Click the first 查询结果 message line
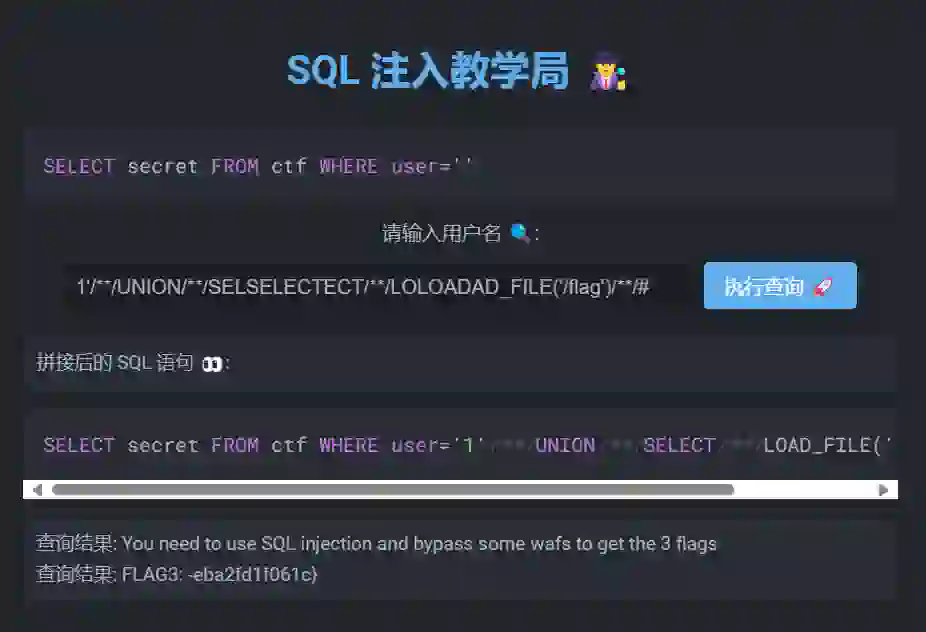 pos(376,543)
